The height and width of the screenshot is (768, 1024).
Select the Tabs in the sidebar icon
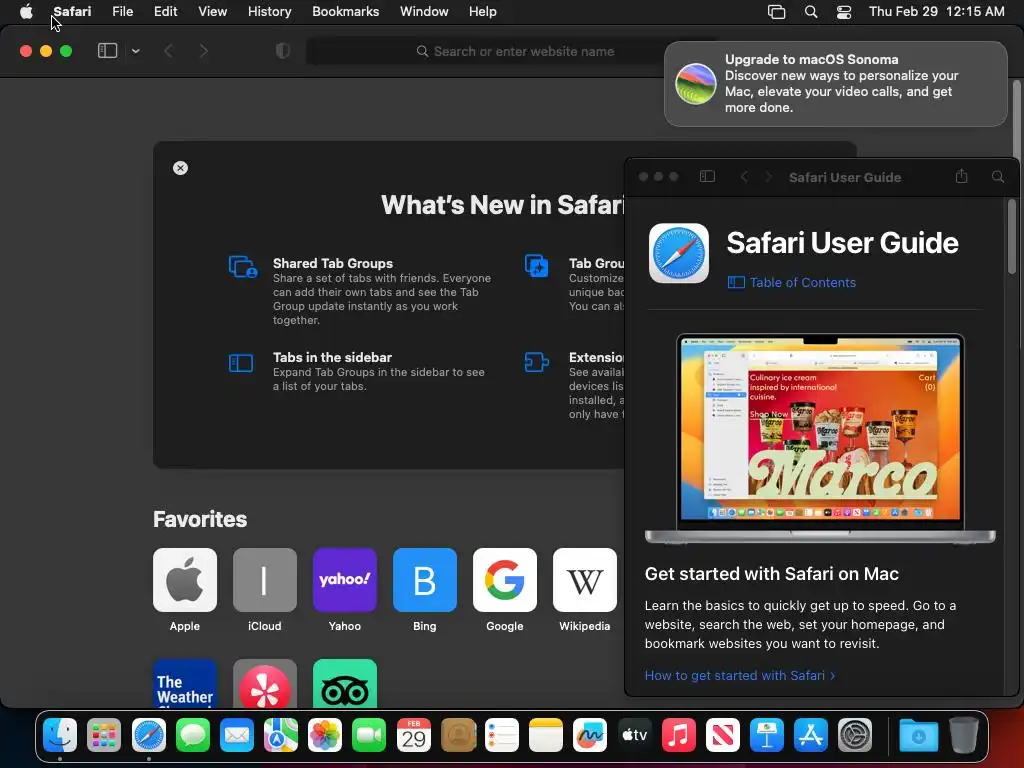click(241, 362)
